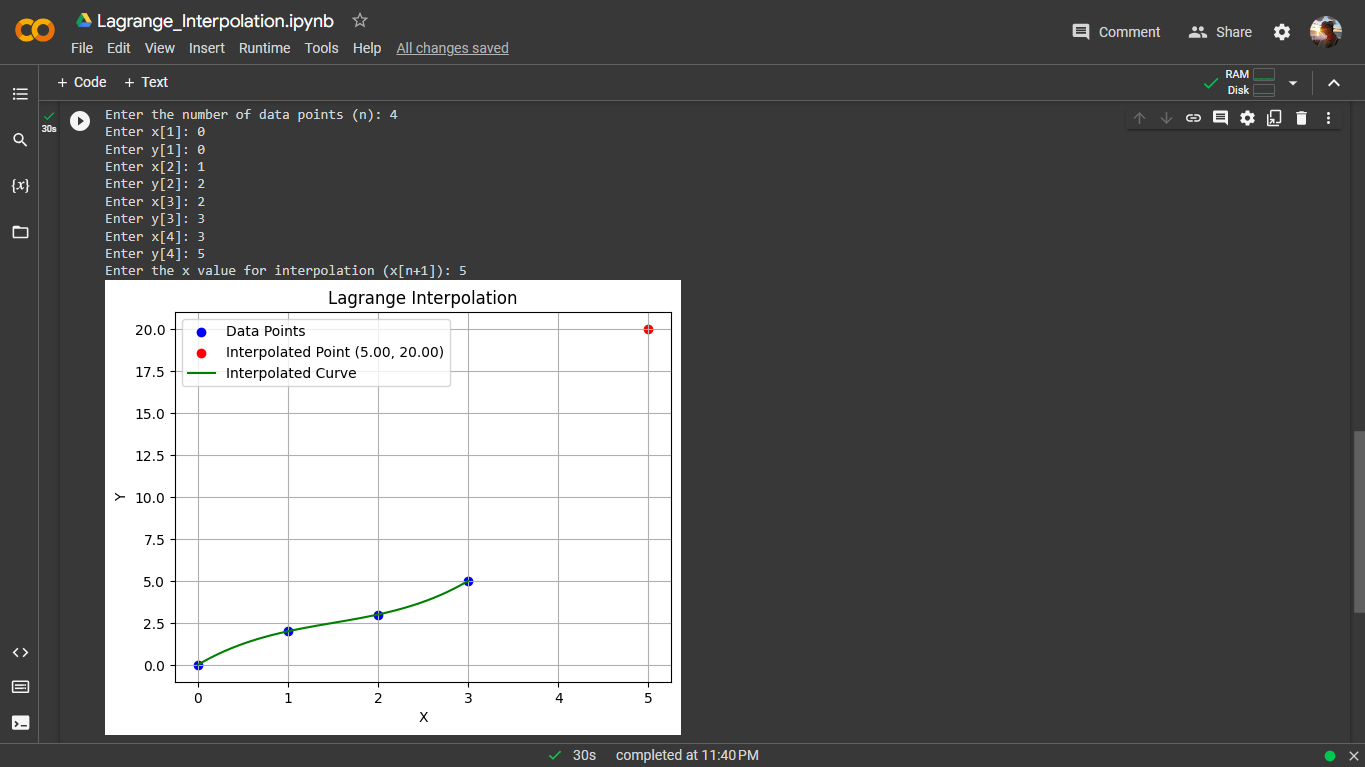
Task: Click the 30s execution time indicator
Action: (x=584, y=755)
